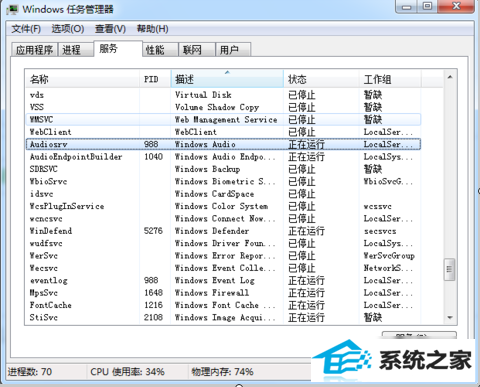Select the VSS service row
Image resolution: width=480 pixels, height=387 pixels.
(223, 107)
